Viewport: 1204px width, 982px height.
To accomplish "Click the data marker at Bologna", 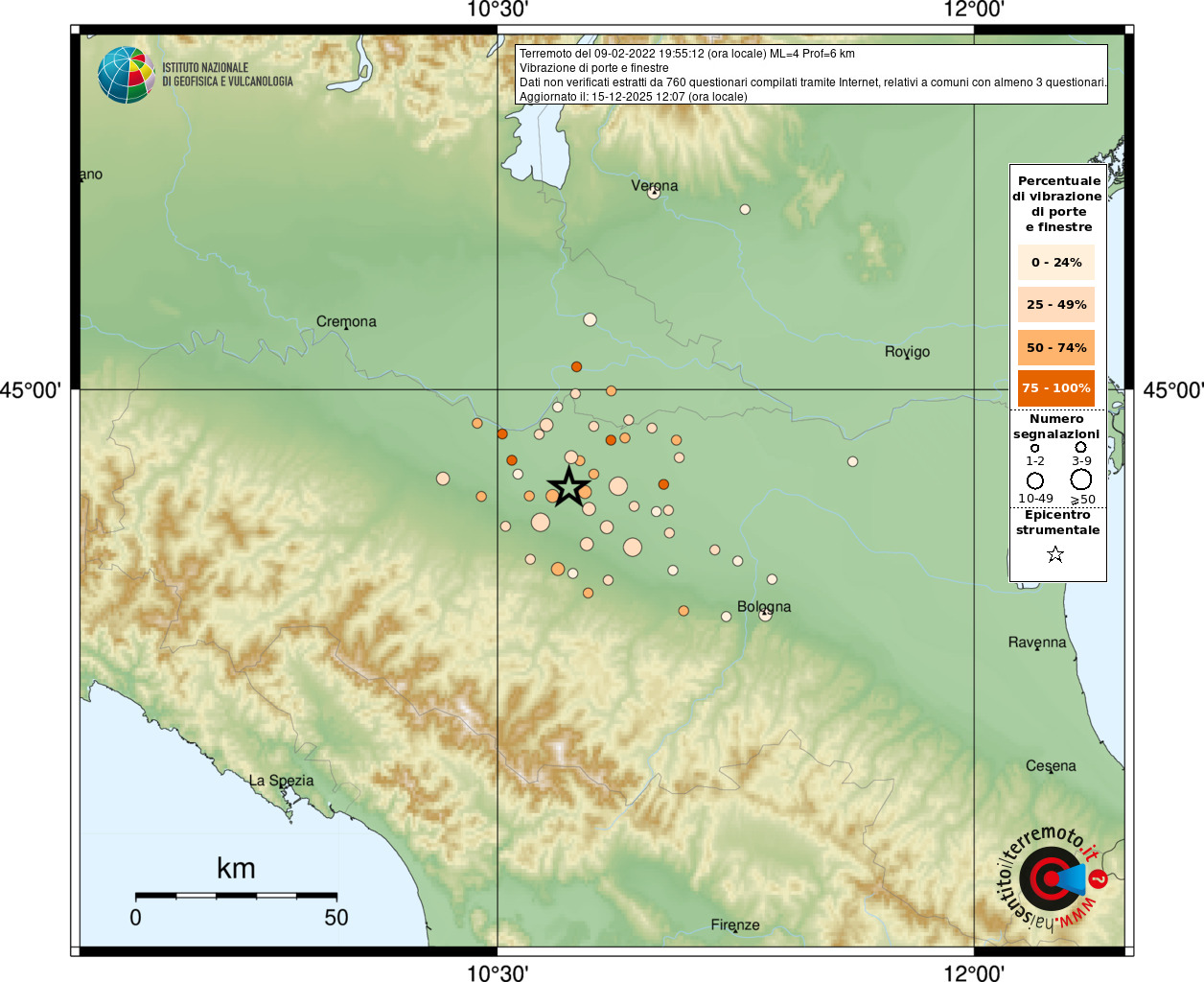I will pyautogui.click(x=765, y=615).
